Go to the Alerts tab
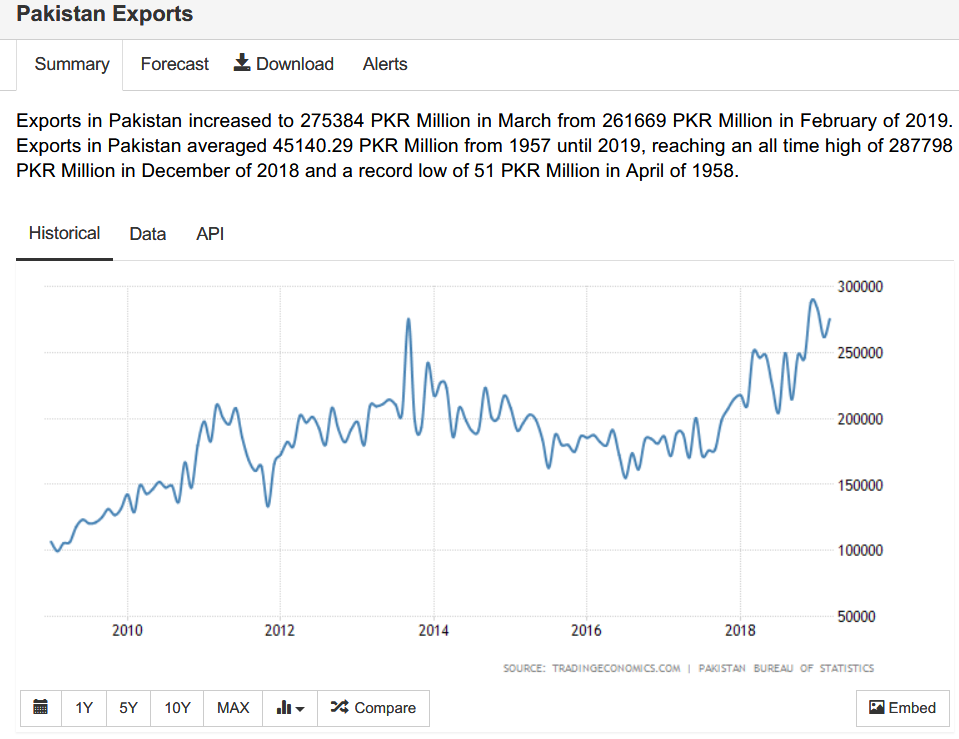Image resolution: width=959 pixels, height=739 pixels. click(385, 64)
